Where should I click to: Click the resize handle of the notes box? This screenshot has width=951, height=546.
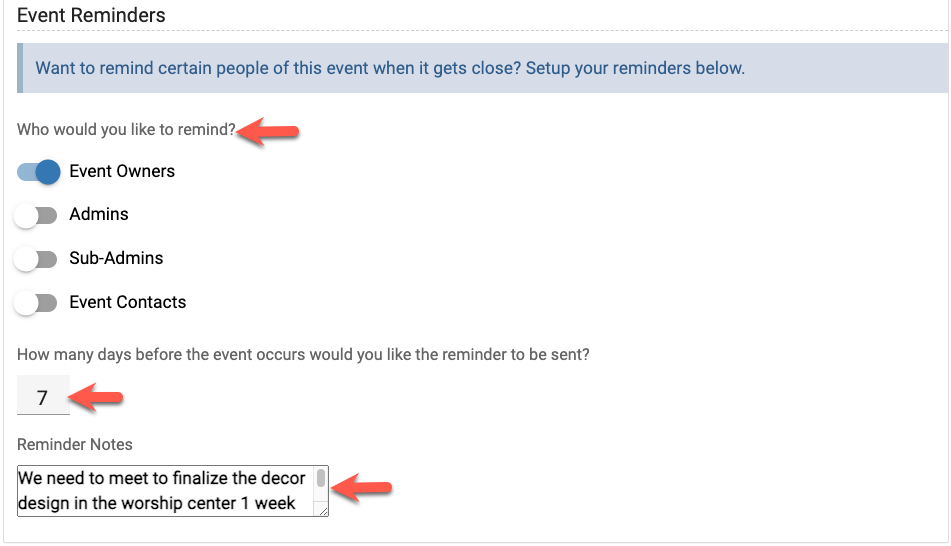click(322, 510)
